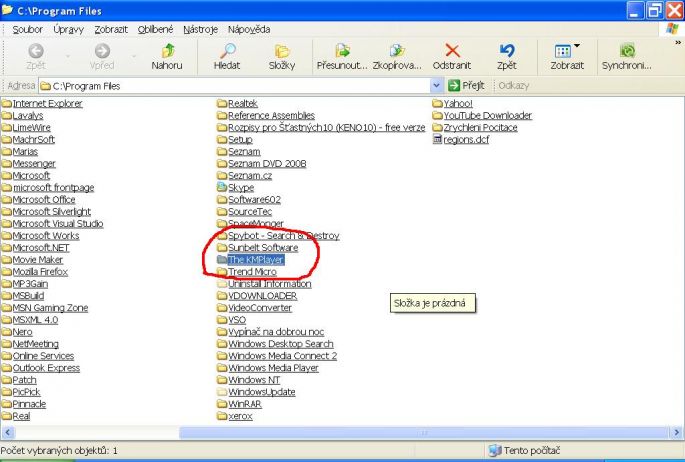Click the Odkazy links label

514,85
